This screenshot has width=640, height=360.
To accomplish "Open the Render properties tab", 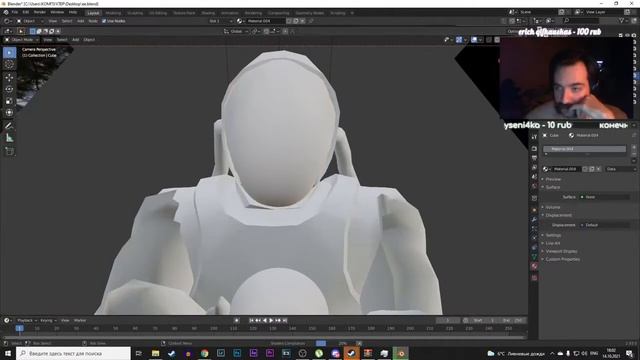I will [534, 149].
